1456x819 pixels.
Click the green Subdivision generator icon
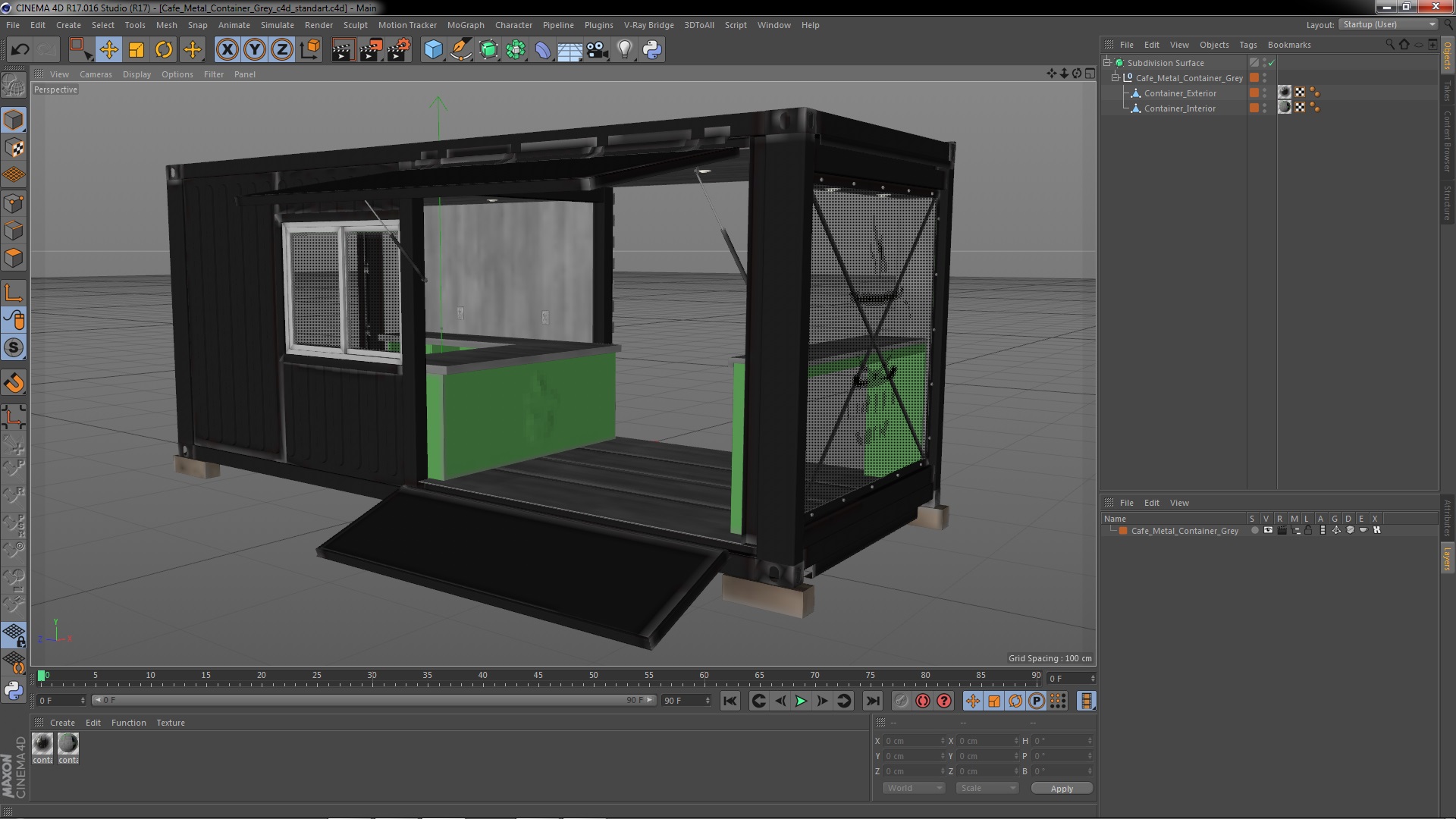(488, 50)
